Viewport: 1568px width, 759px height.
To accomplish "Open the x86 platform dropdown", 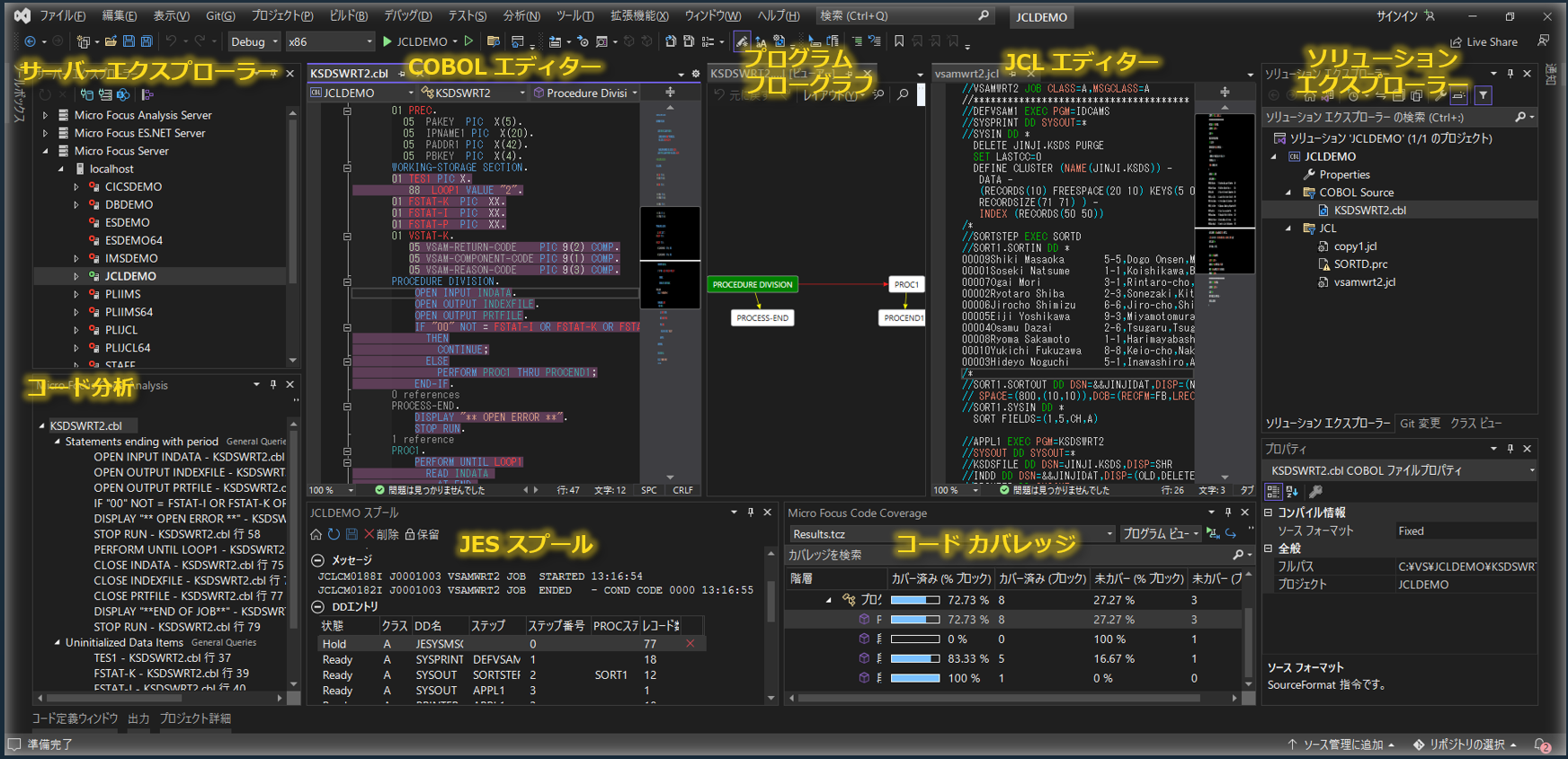I will [x=329, y=41].
